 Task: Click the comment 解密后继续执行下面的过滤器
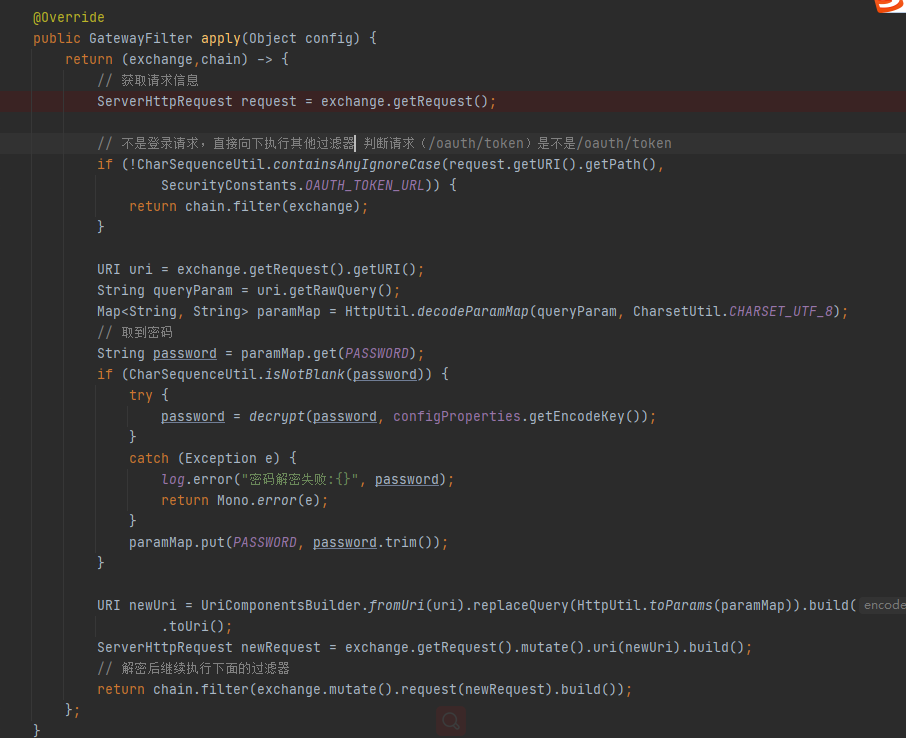(194, 669)
